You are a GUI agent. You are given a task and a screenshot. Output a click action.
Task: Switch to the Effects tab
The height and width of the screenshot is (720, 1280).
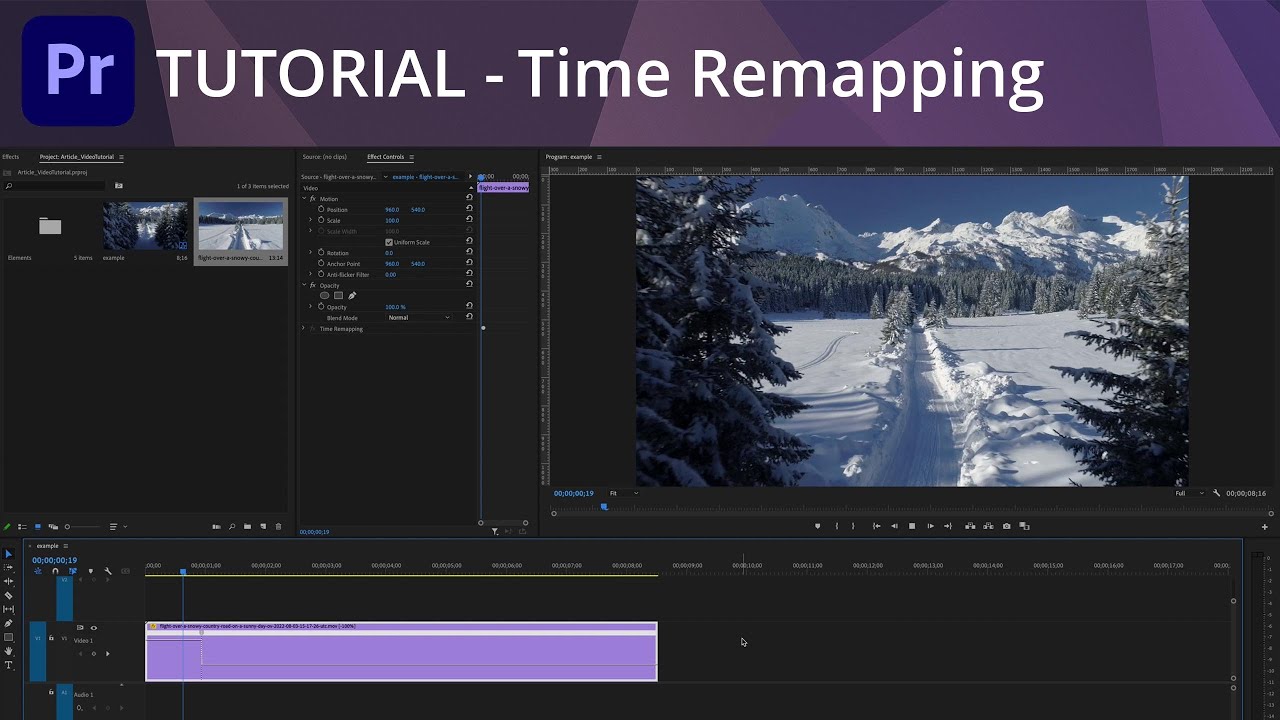(x=10, y=157)
